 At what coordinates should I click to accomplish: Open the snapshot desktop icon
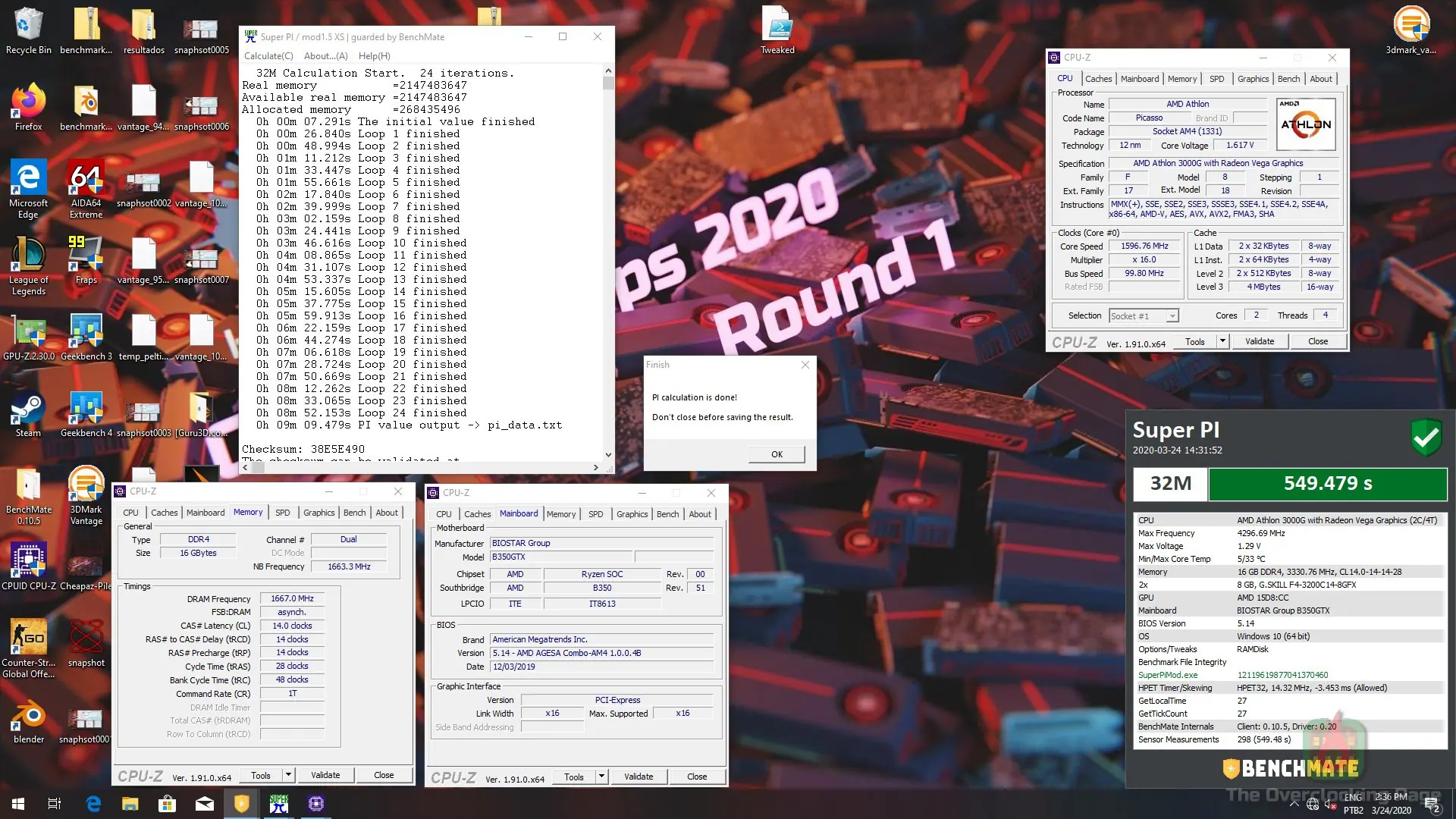pos(86,643)
